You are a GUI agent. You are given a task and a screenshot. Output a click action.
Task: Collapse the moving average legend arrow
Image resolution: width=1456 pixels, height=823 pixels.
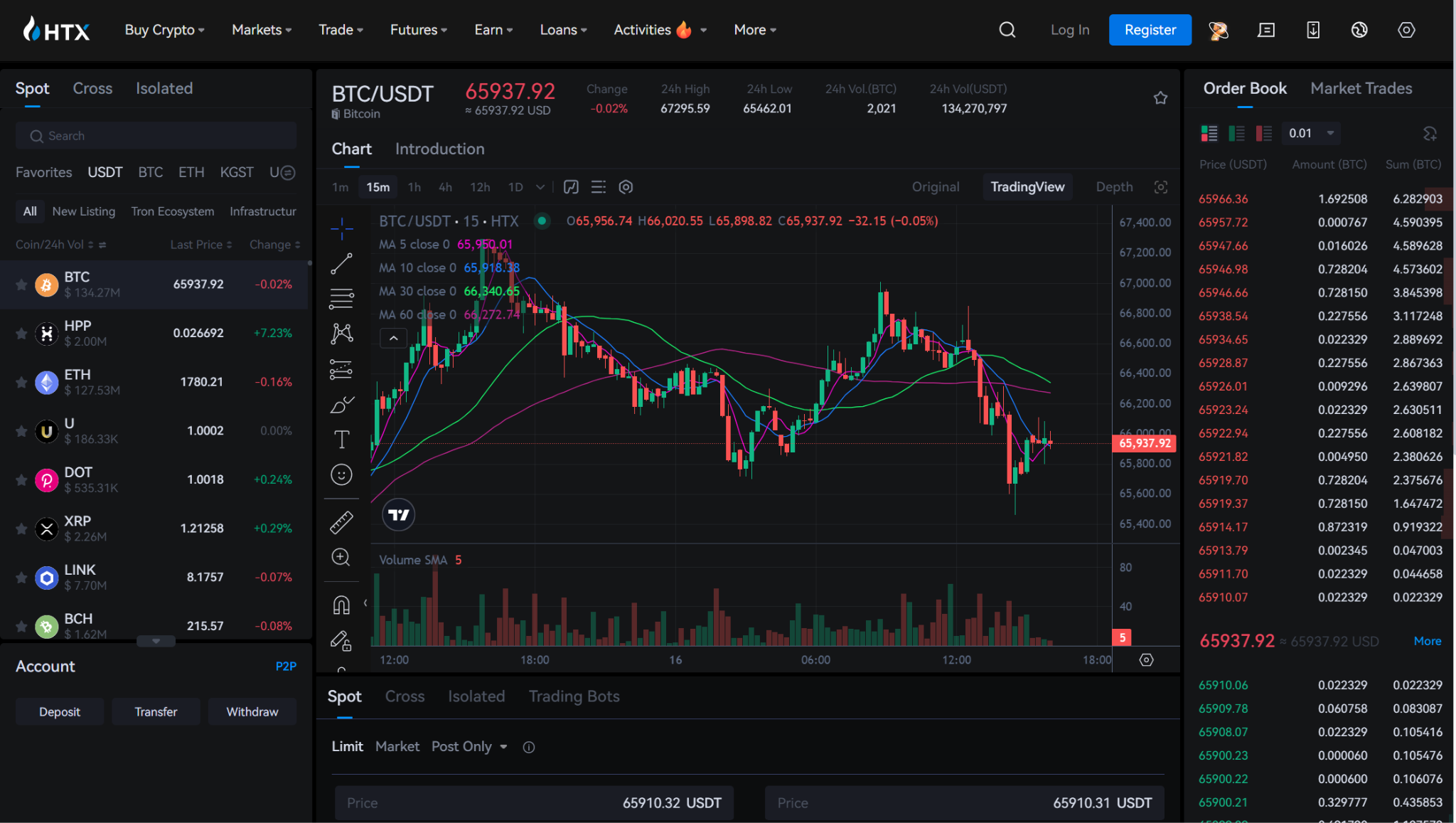[393, 339]
